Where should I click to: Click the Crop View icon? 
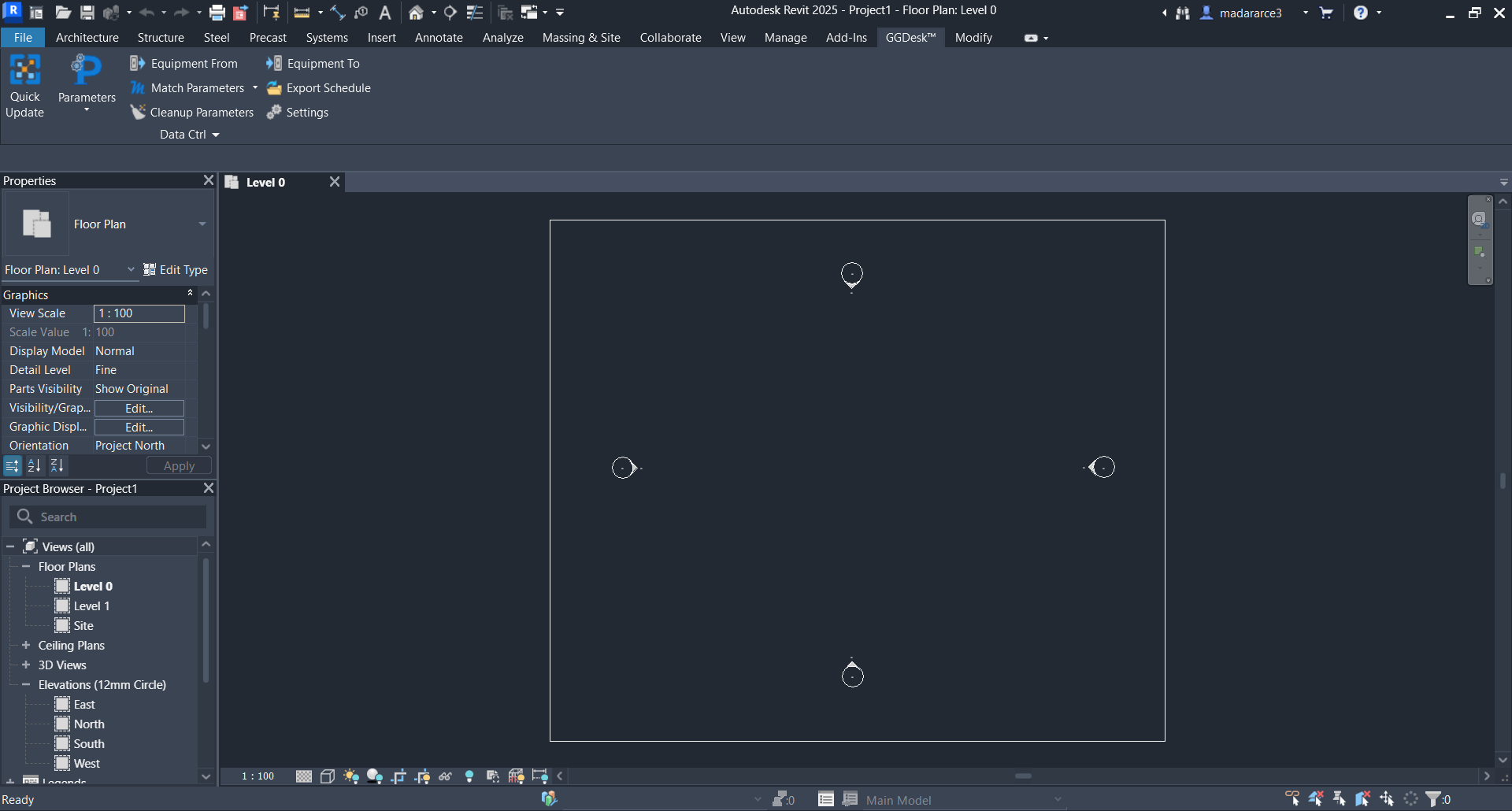398,776
